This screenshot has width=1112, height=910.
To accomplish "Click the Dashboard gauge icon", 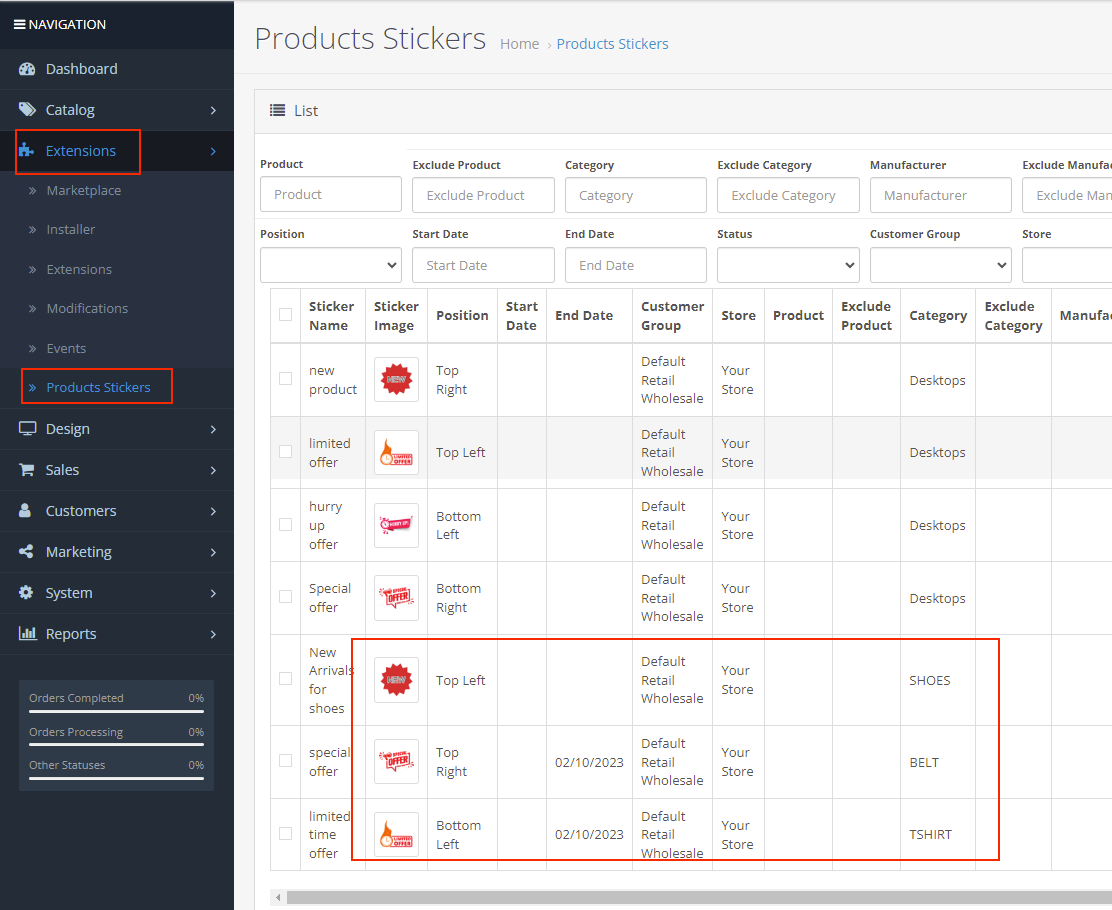I will 27,69.
